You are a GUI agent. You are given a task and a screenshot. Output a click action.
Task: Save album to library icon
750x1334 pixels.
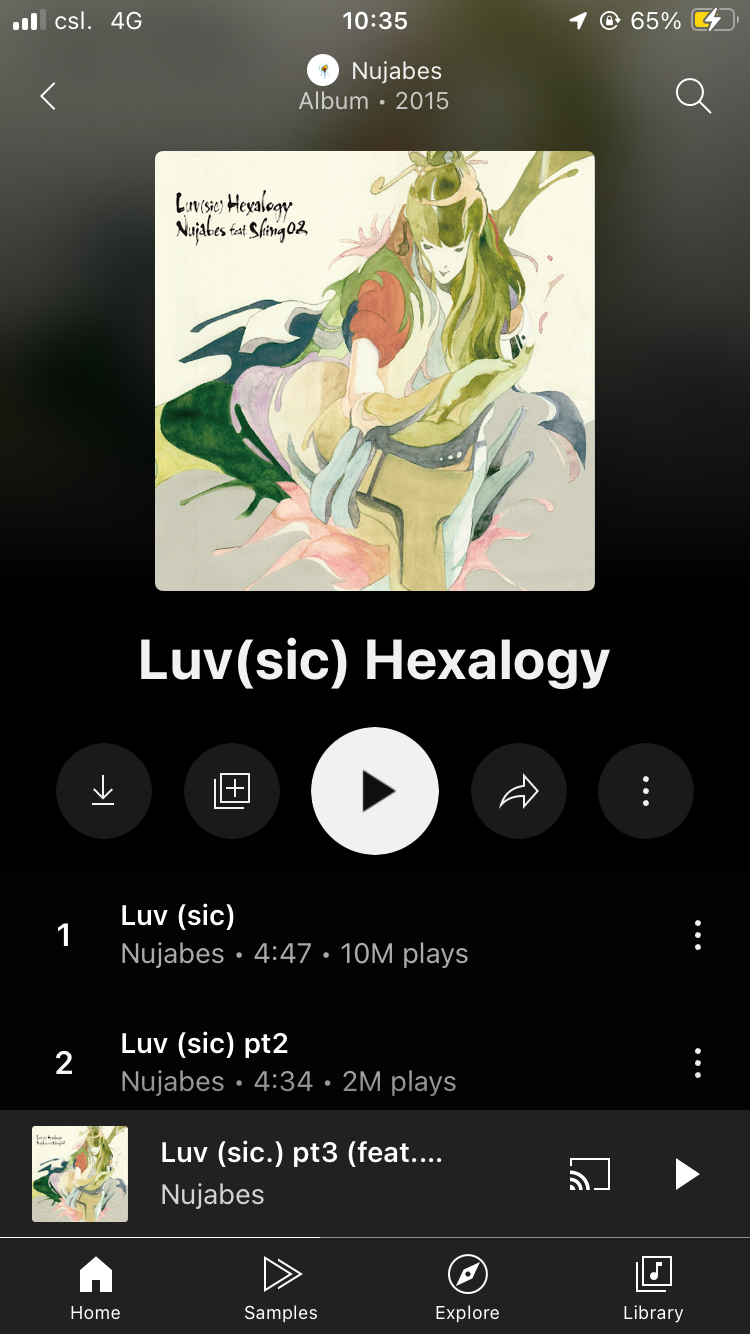point(232,790)
